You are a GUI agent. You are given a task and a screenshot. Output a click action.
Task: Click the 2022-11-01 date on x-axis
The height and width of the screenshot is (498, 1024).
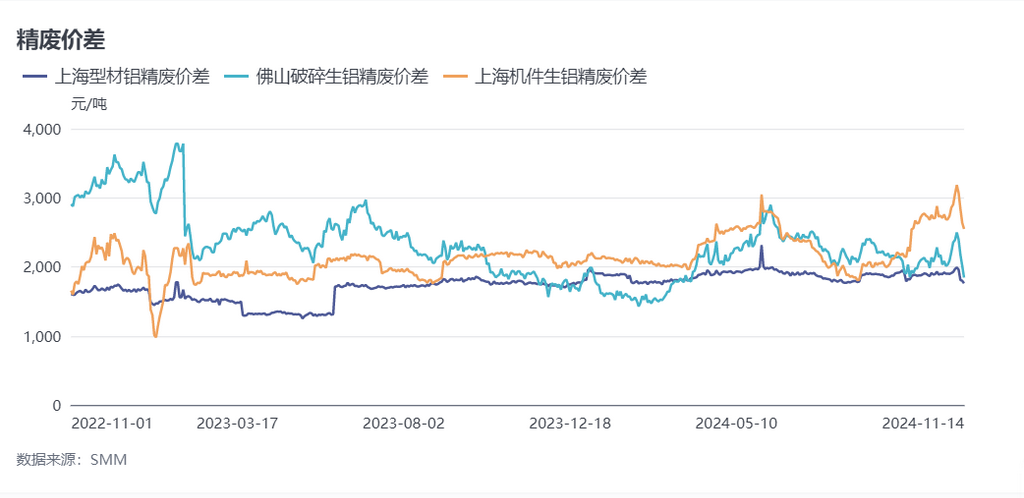tap(112, 423)
